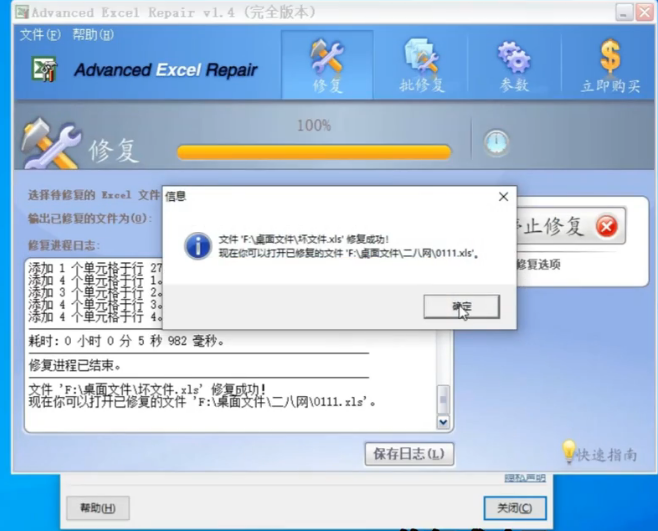This screenshot has width=658, height=531.
Task: Click the red X on 停止修复 button
Action: tap(606, 227)
